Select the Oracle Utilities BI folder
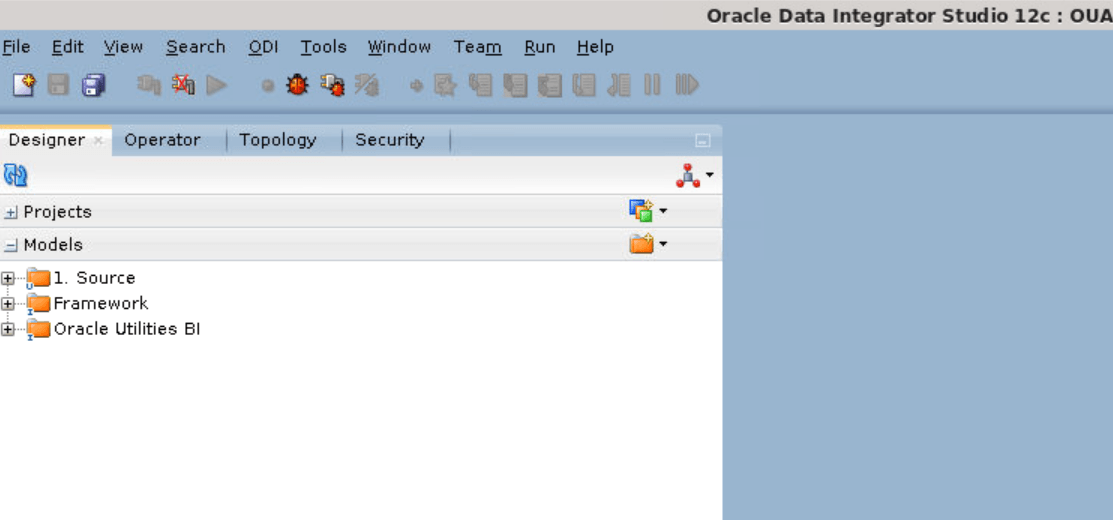Screen dimensions: 1113x520 pyautogui.click(x=127, y=329)
